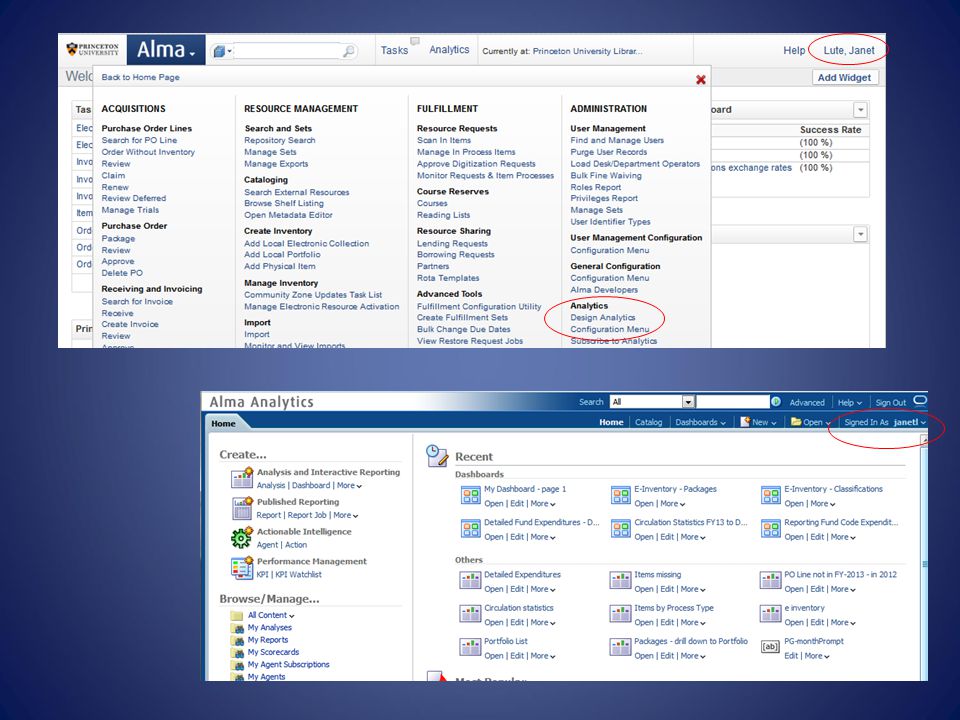960x720 pixels.
Task: Click the Performance Management icon
Action: click(x=242, y=567)
